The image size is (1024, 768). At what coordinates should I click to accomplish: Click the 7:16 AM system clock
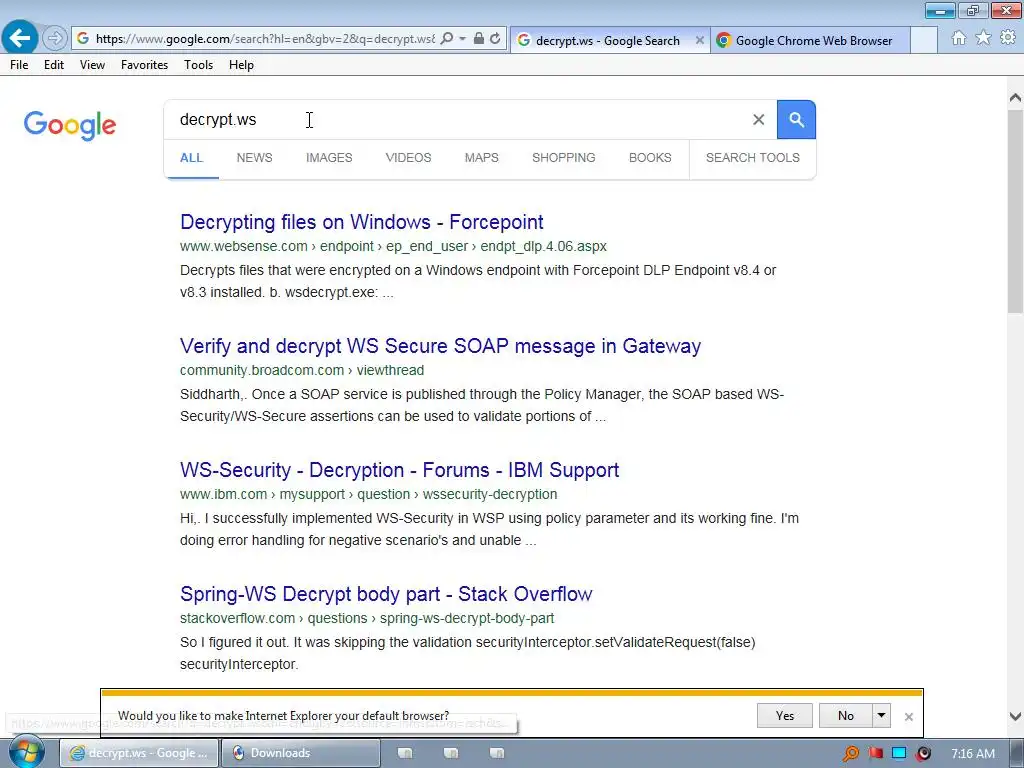973,754
